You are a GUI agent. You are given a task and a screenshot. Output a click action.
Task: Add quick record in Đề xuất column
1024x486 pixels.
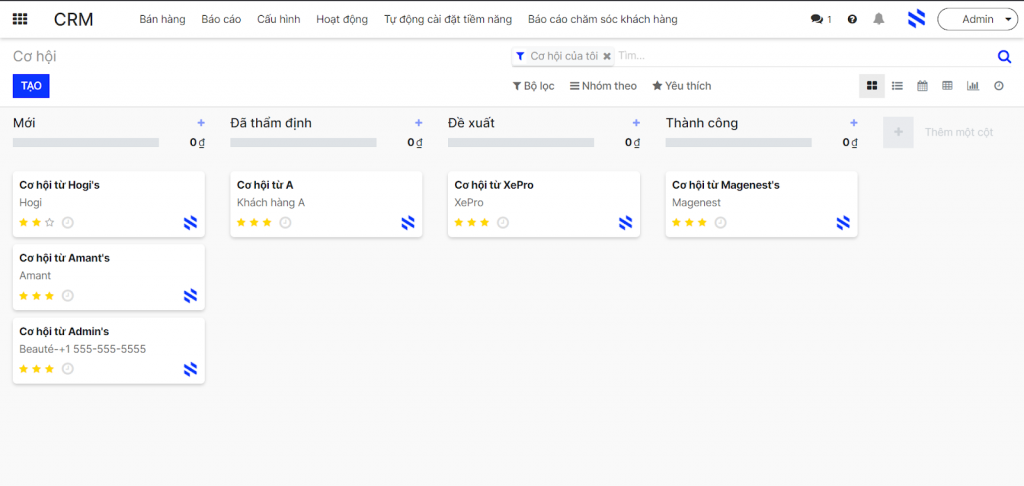(x=636, y=123)
